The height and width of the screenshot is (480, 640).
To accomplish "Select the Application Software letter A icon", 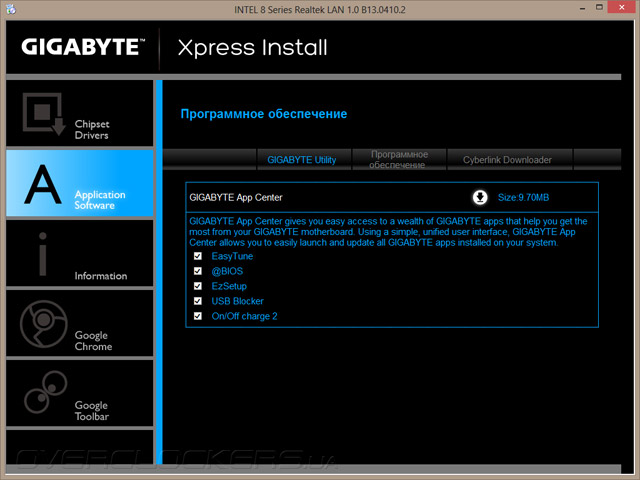I will click(x=42, y=184).
